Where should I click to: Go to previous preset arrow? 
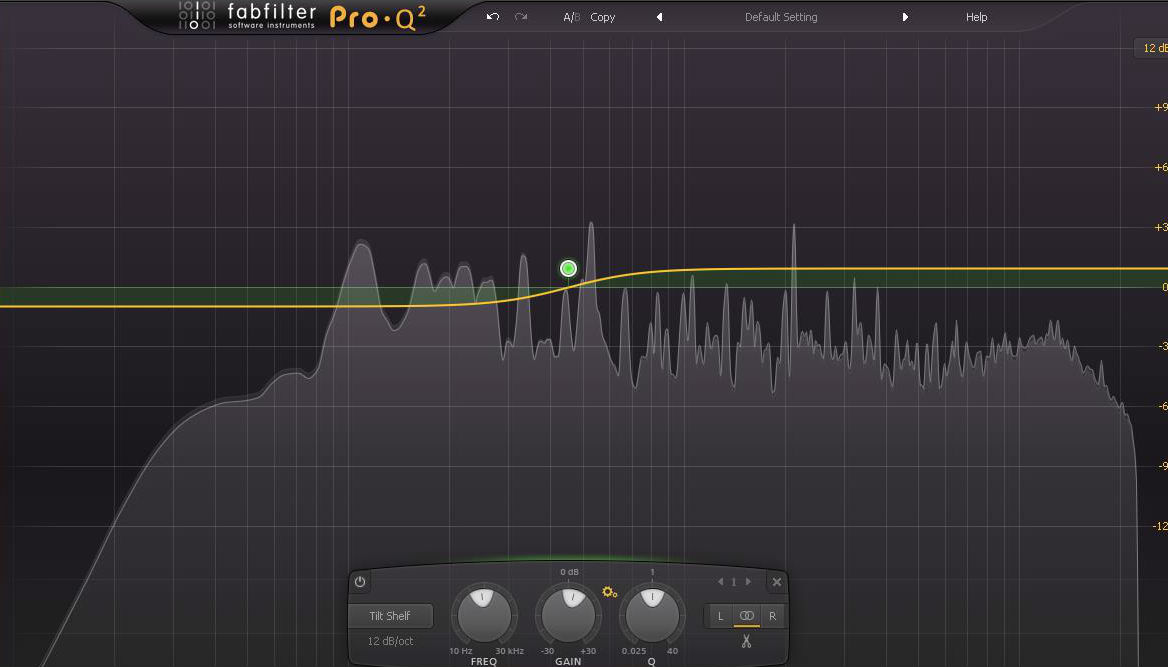pyautogui.click(x=659, y=17)
